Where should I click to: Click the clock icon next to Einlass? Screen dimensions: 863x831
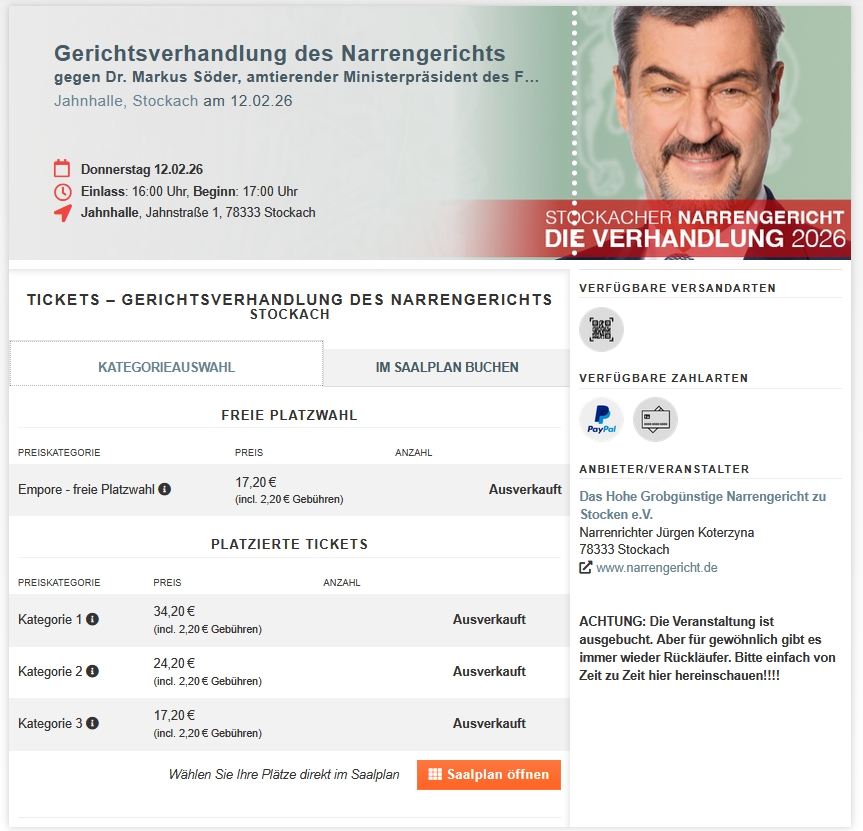coord(62,191)
